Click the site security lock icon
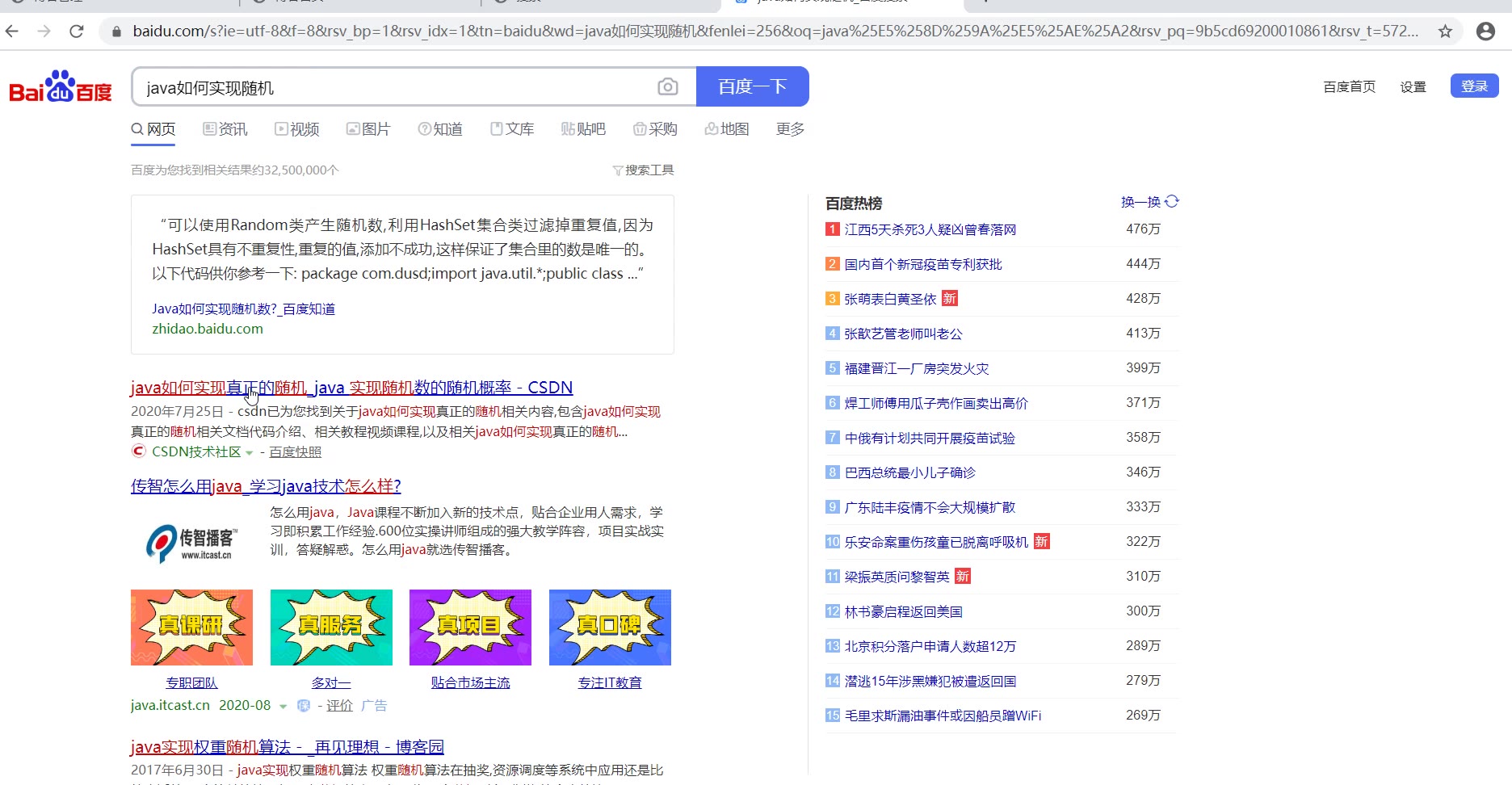 pyautogui.click(x=116, y=31)
